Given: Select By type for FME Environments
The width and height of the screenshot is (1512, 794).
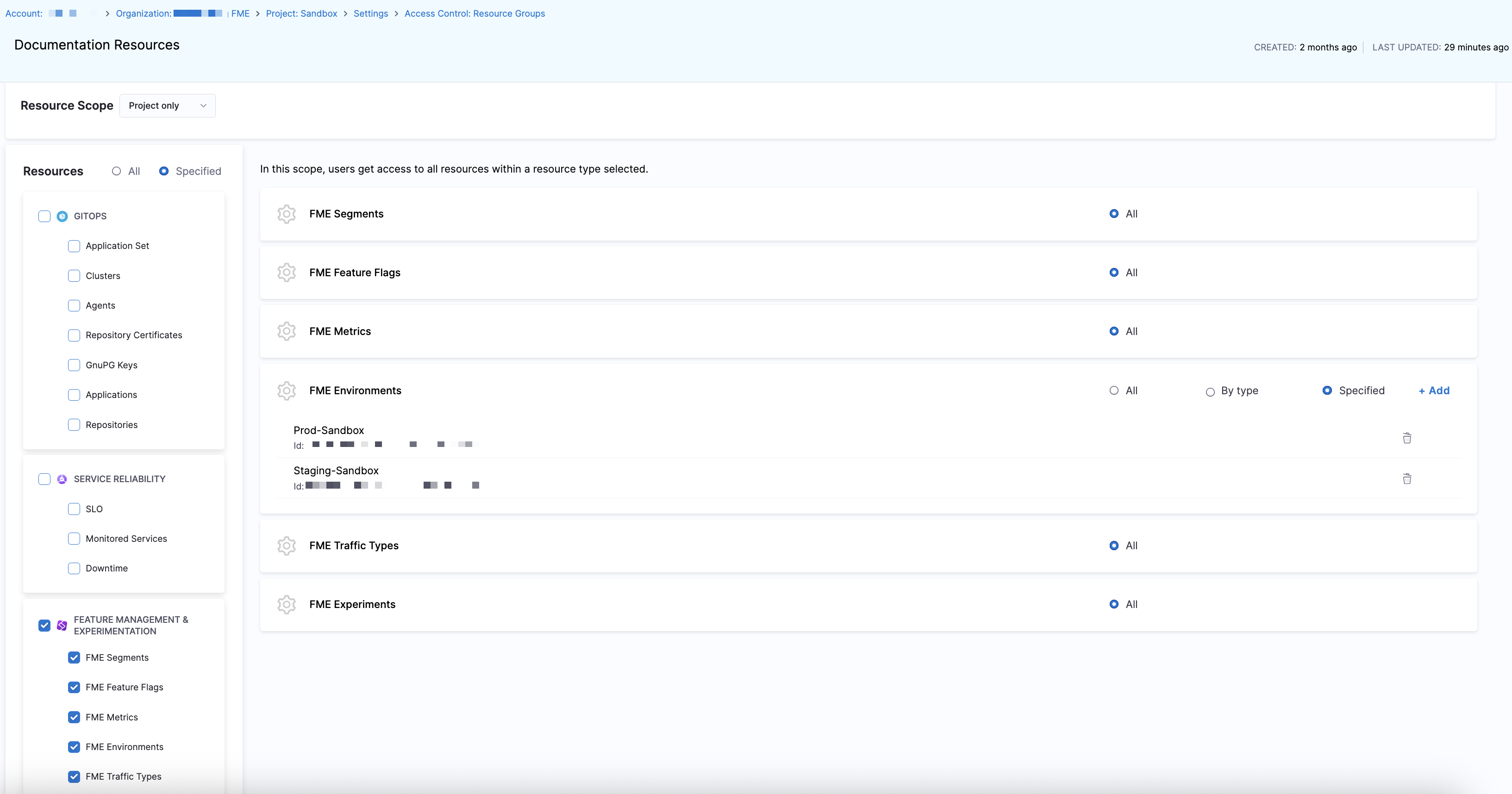Looking at the screenshot, I should (1210, 391).
